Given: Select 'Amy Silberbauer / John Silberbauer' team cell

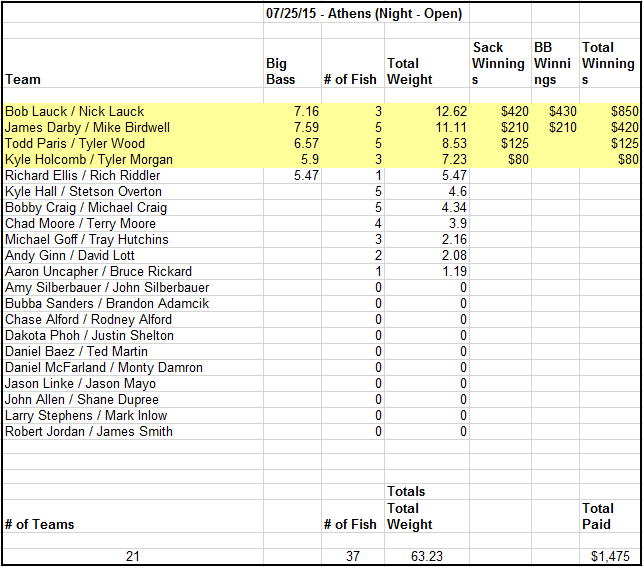Looking at the screenshot, I should coord(107,287).
